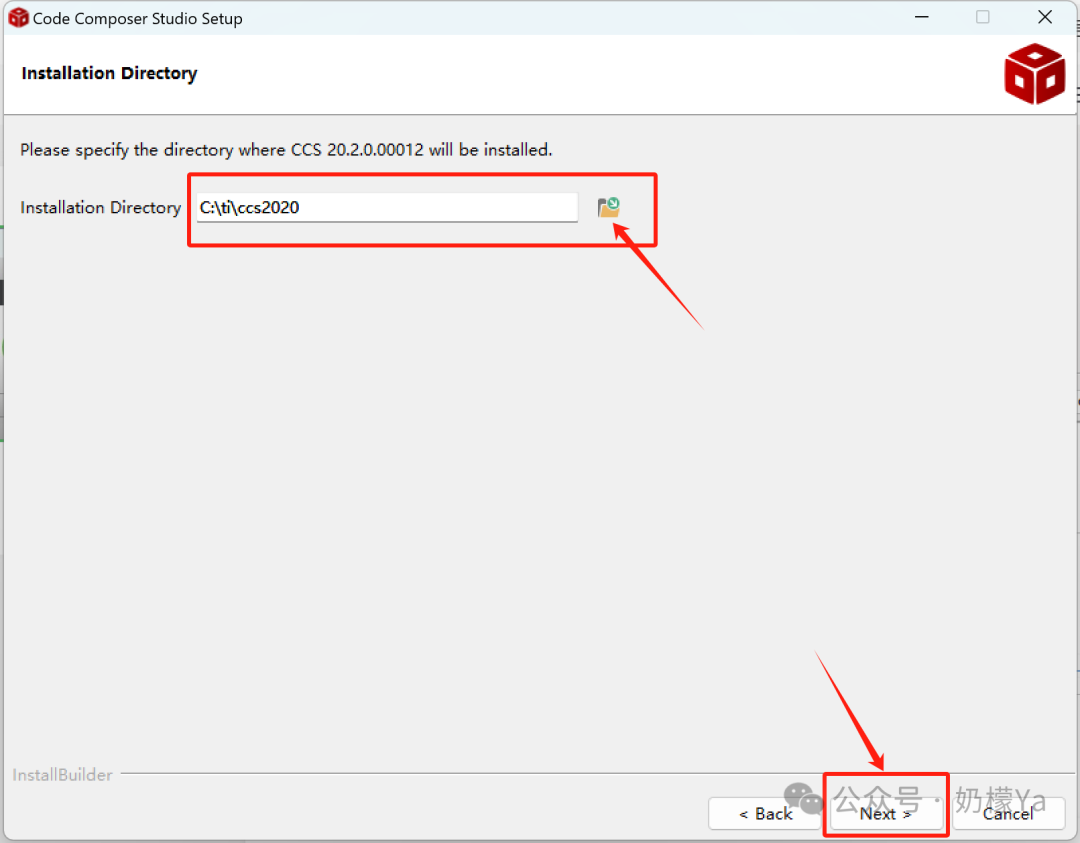
Task: Click the Installation Directory label left of field
Action: [x=101, y=207]
